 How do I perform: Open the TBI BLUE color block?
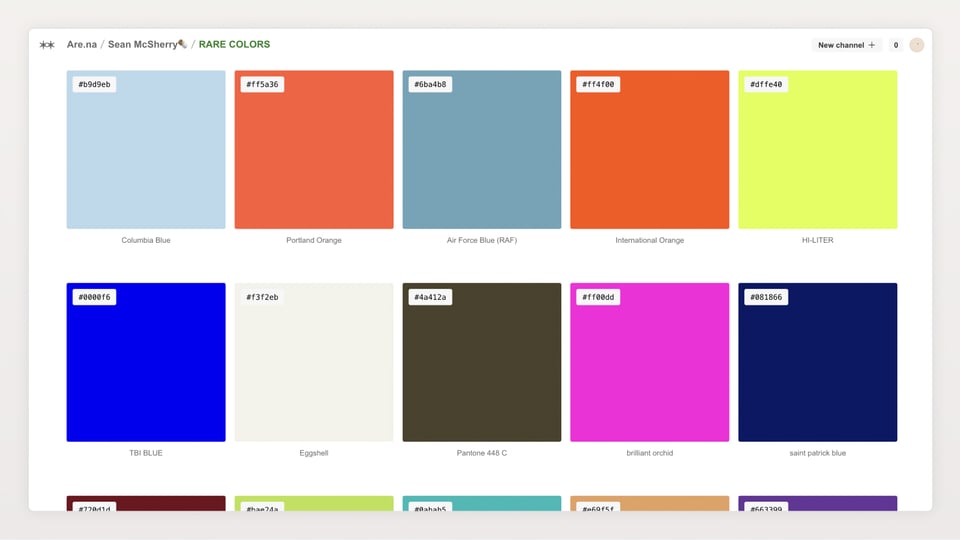146,362
